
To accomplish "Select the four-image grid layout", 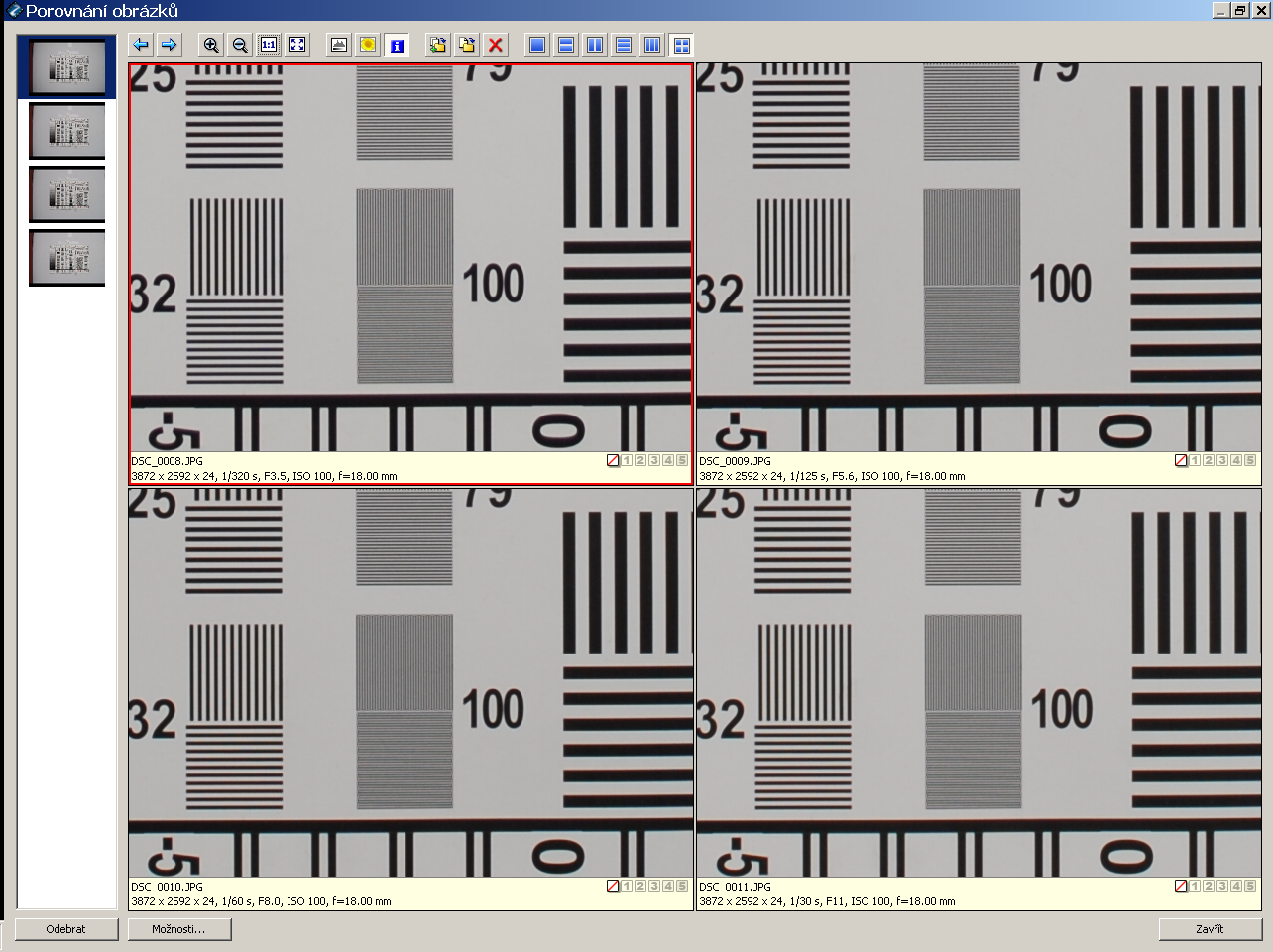I will pos(681,45).
